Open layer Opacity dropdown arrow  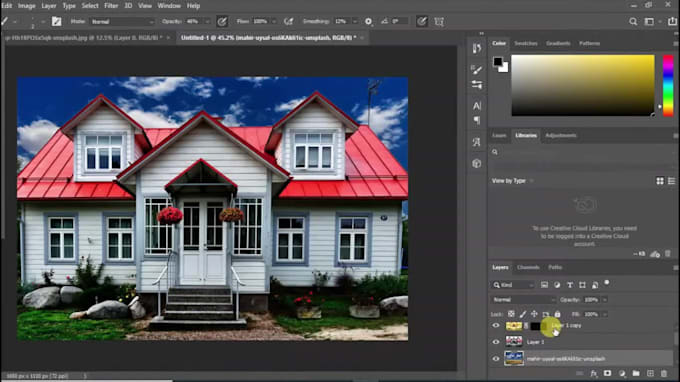[x=605, y=300]
